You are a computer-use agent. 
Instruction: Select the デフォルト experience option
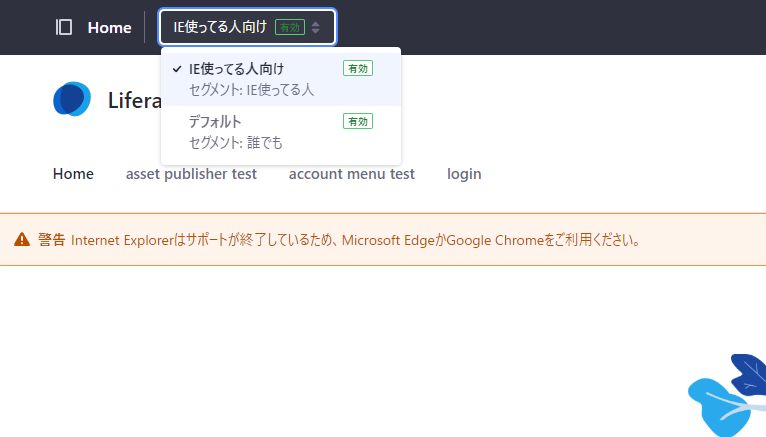click(281, 132)
